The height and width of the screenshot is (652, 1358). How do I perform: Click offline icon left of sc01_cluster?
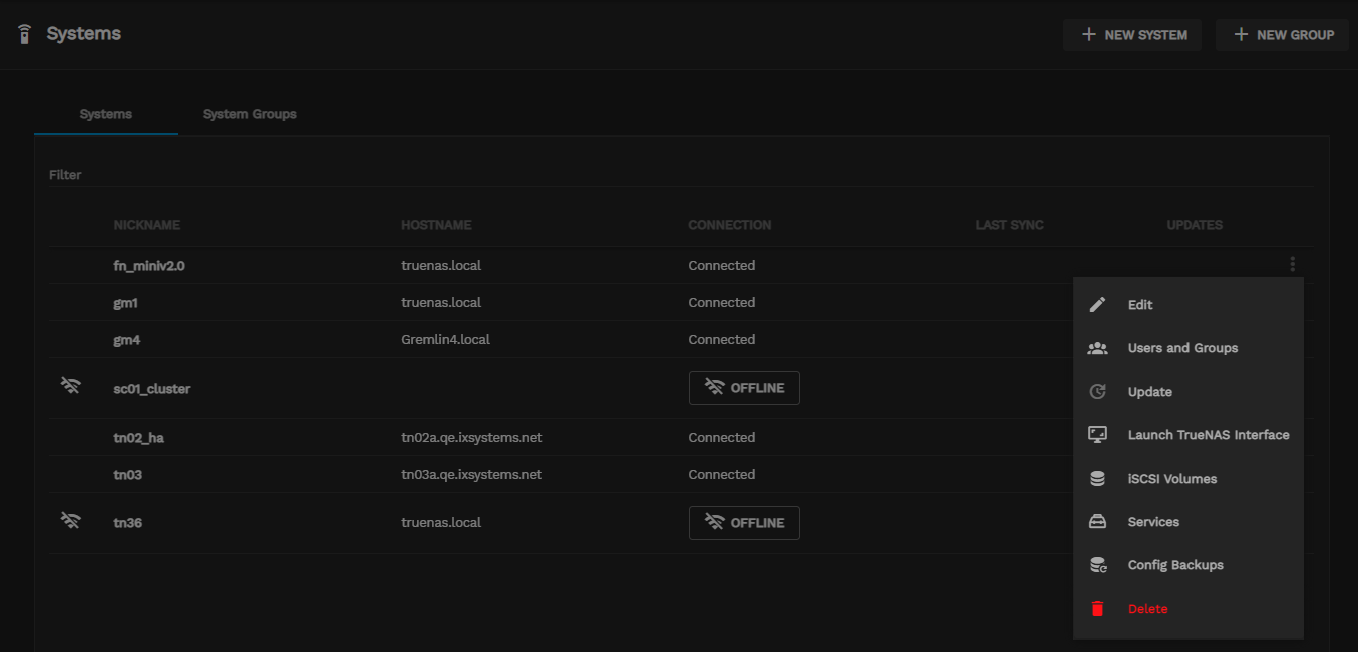[x=70, y=387]
